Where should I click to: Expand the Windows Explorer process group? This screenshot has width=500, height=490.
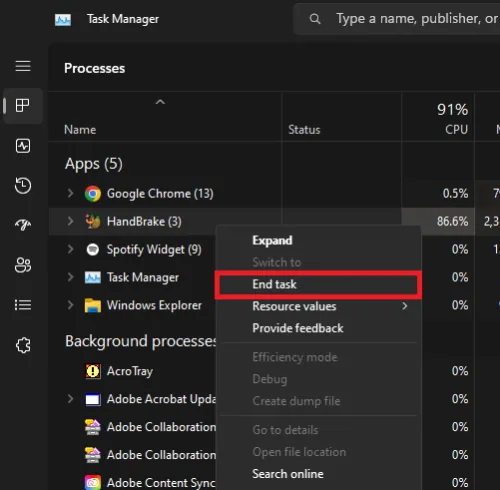coord(70,305)
